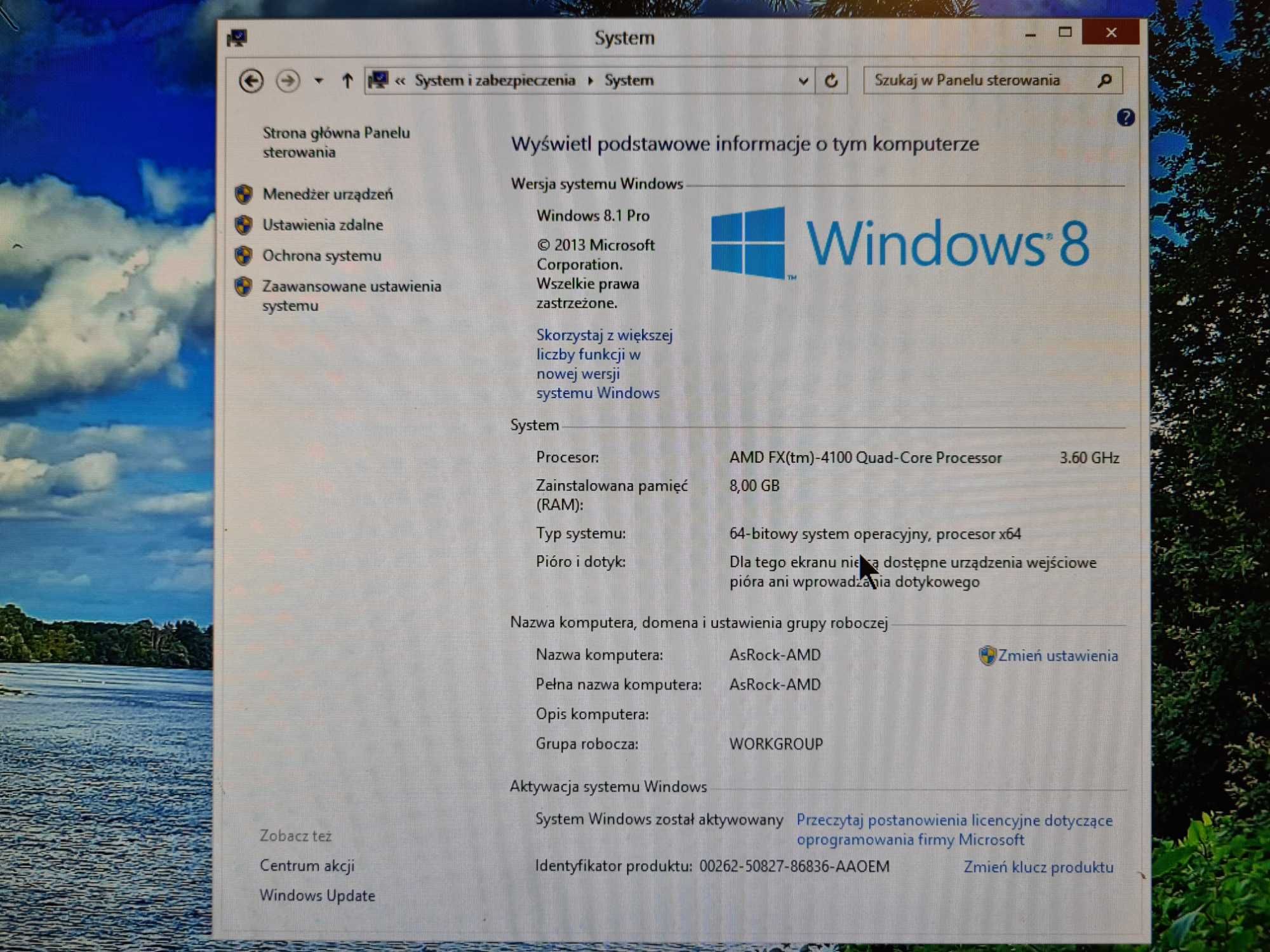This screenshot has height=952, width=1270.
Task: Close the System window
Action: pos(1111,32)
